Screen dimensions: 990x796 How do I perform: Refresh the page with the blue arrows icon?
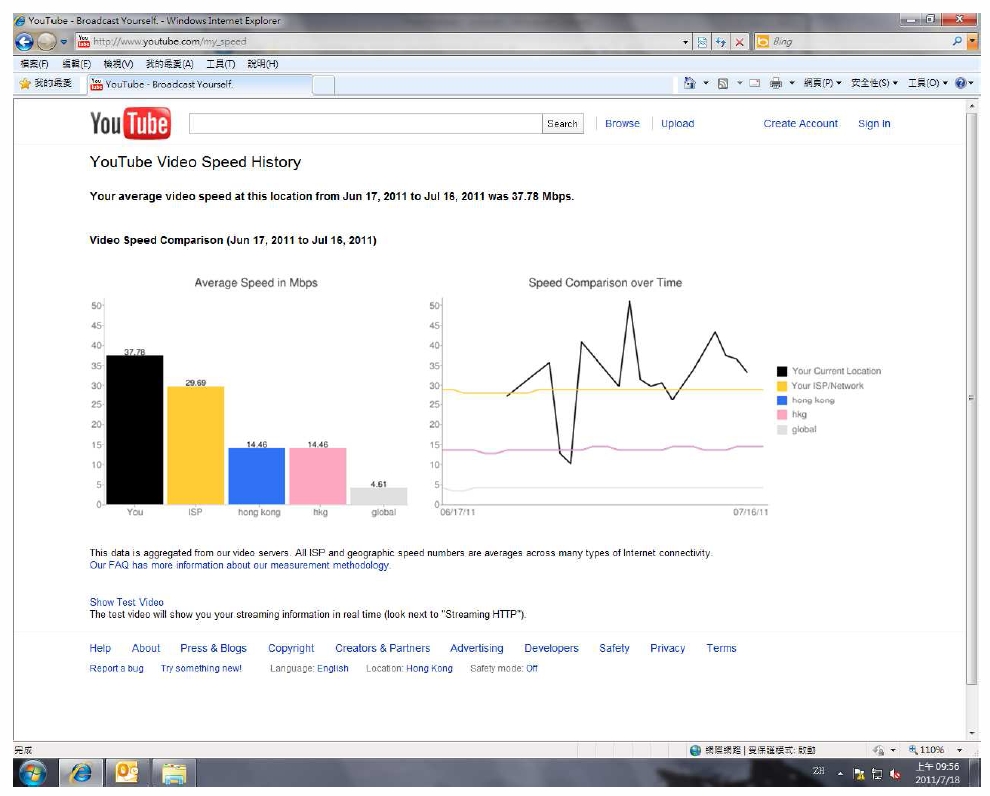point(720,42)
